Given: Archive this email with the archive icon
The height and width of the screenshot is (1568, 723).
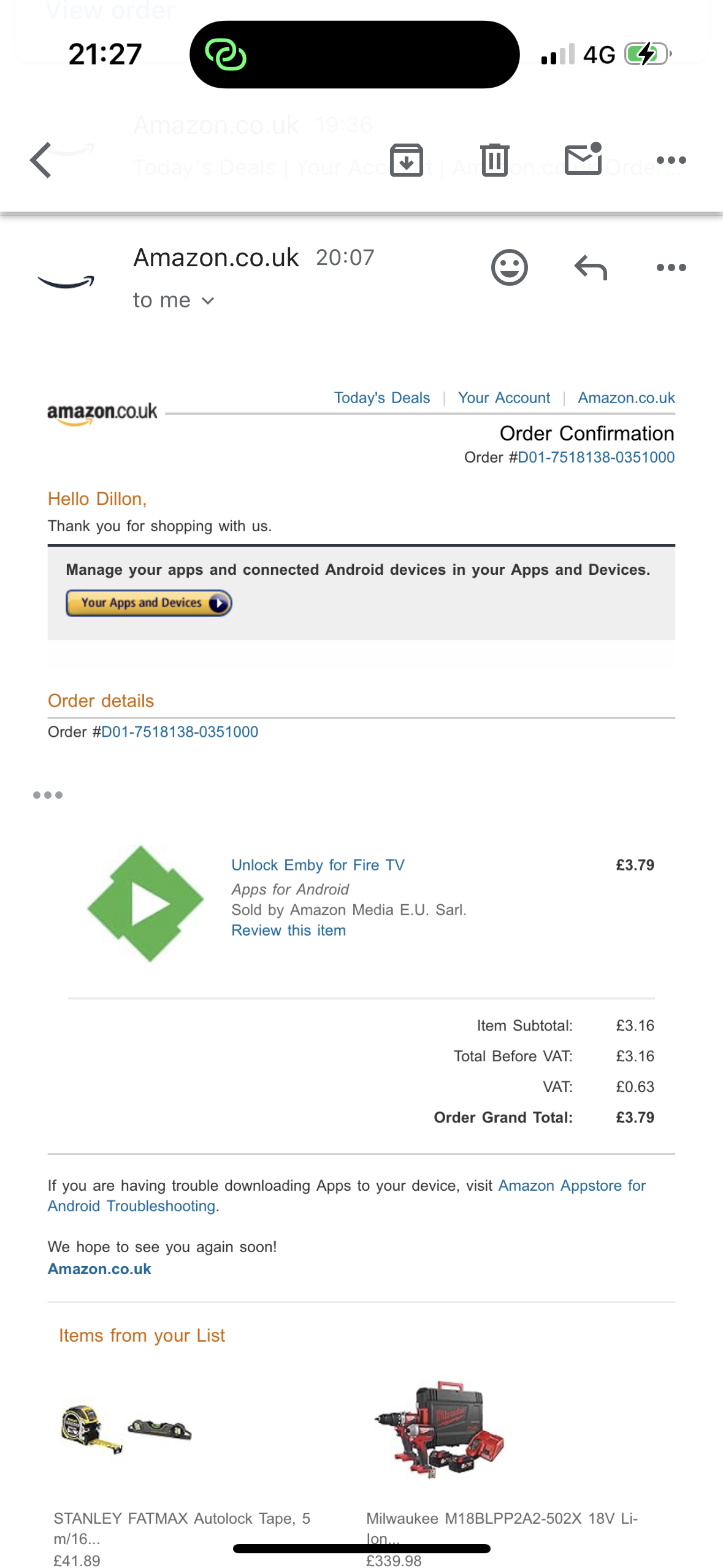Looking at the screenshot, I should pyautogui.click(x=407, y=160).
